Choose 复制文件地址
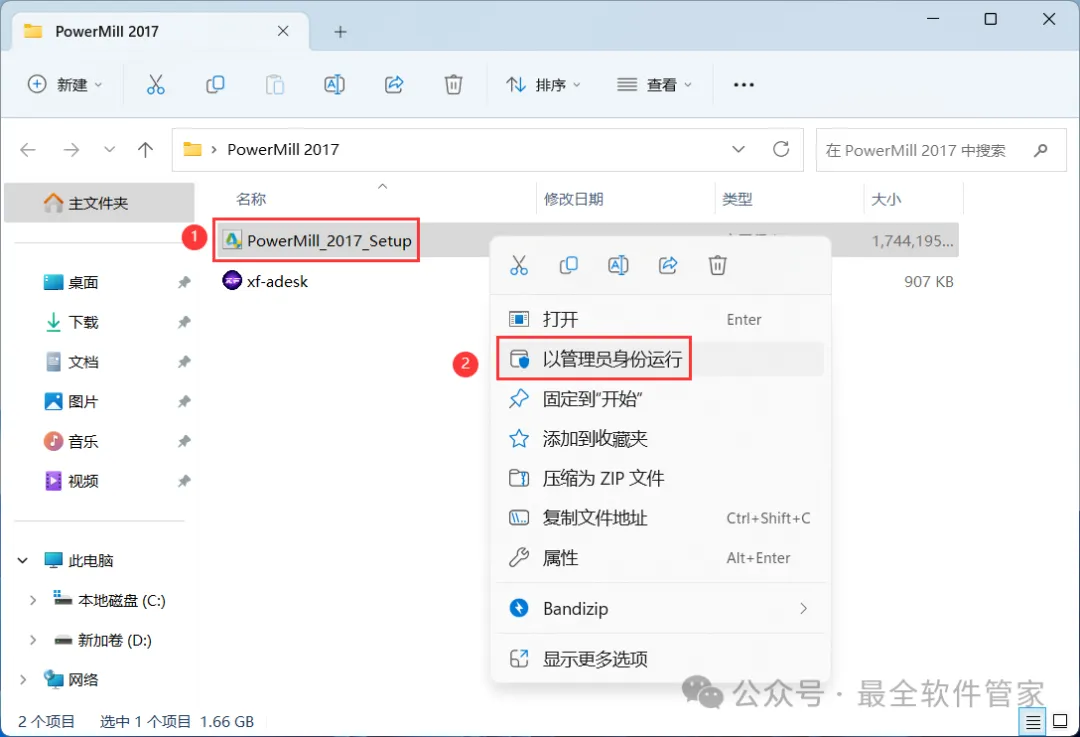 click(661, 518)
